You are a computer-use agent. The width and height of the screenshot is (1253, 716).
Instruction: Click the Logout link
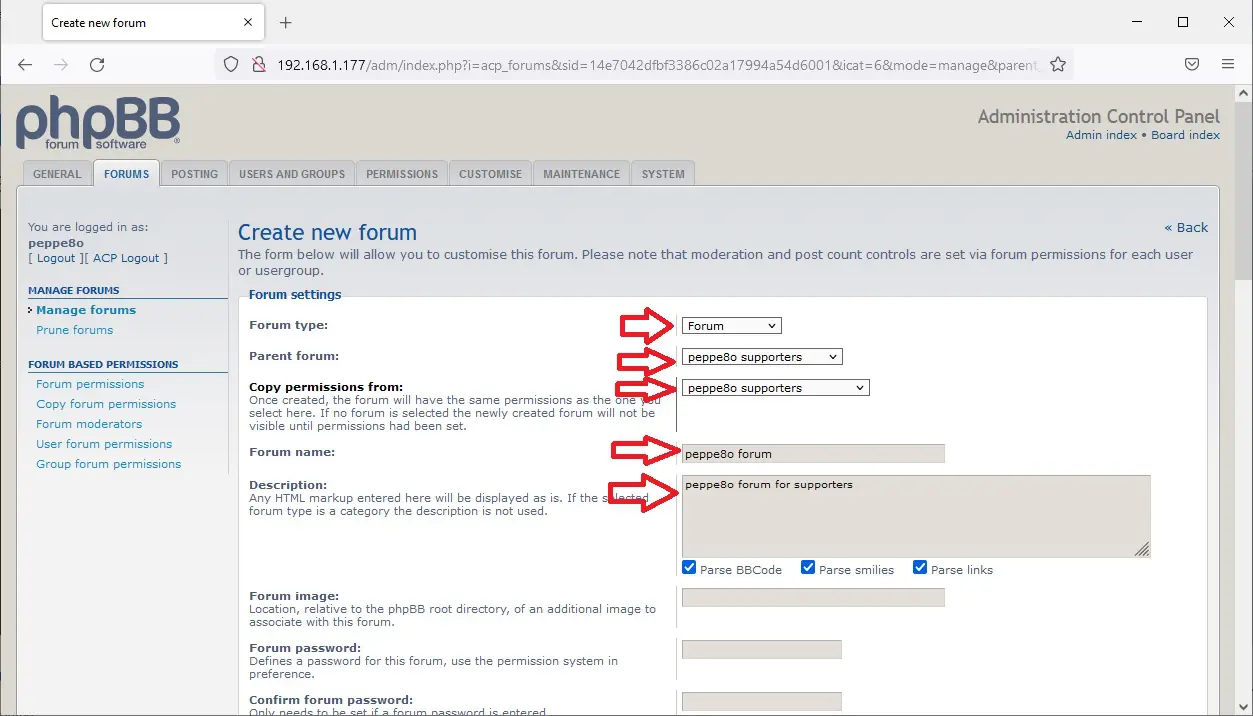point(56,258)
